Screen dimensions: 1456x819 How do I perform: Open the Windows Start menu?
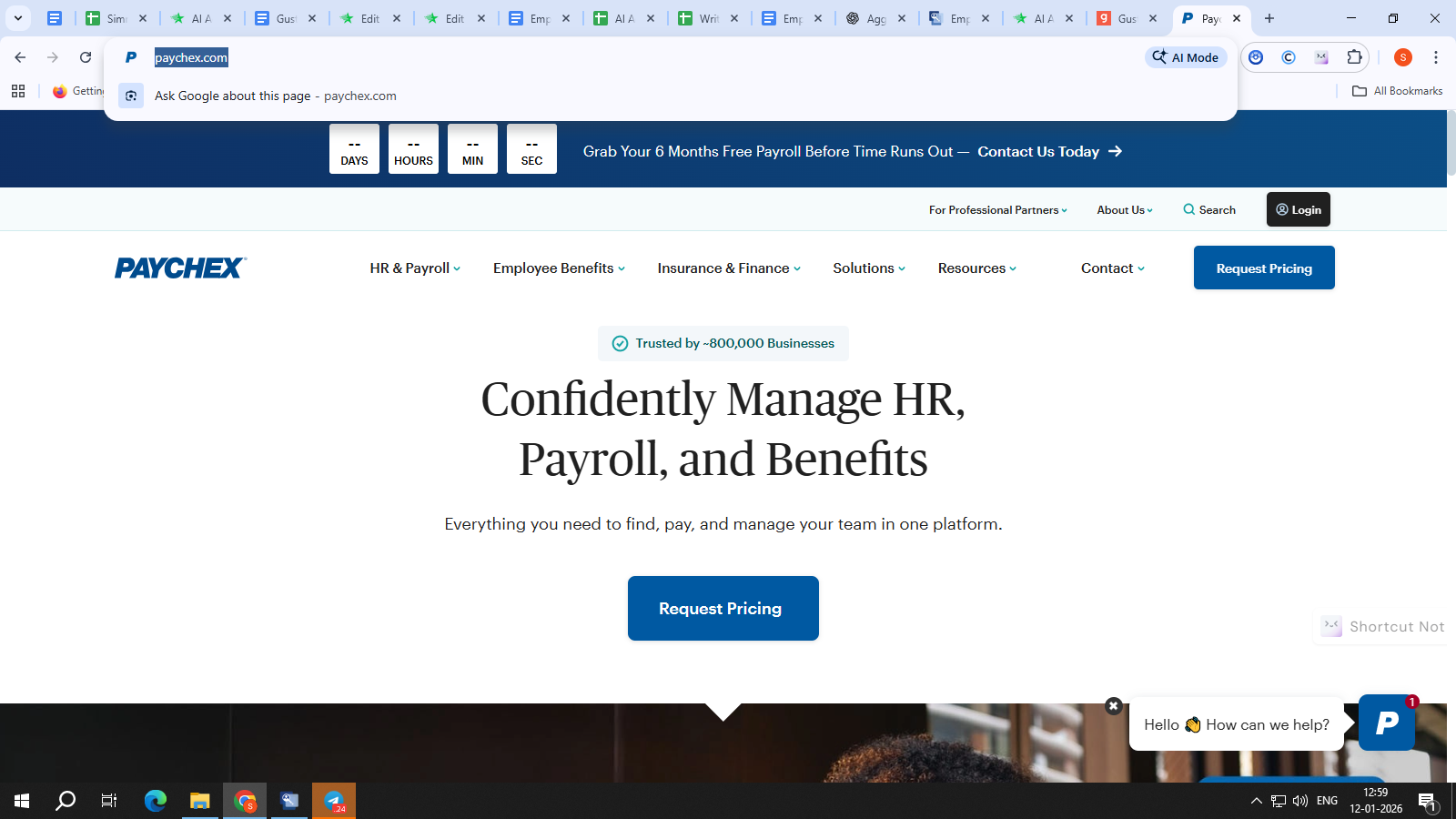coord(22,801)
